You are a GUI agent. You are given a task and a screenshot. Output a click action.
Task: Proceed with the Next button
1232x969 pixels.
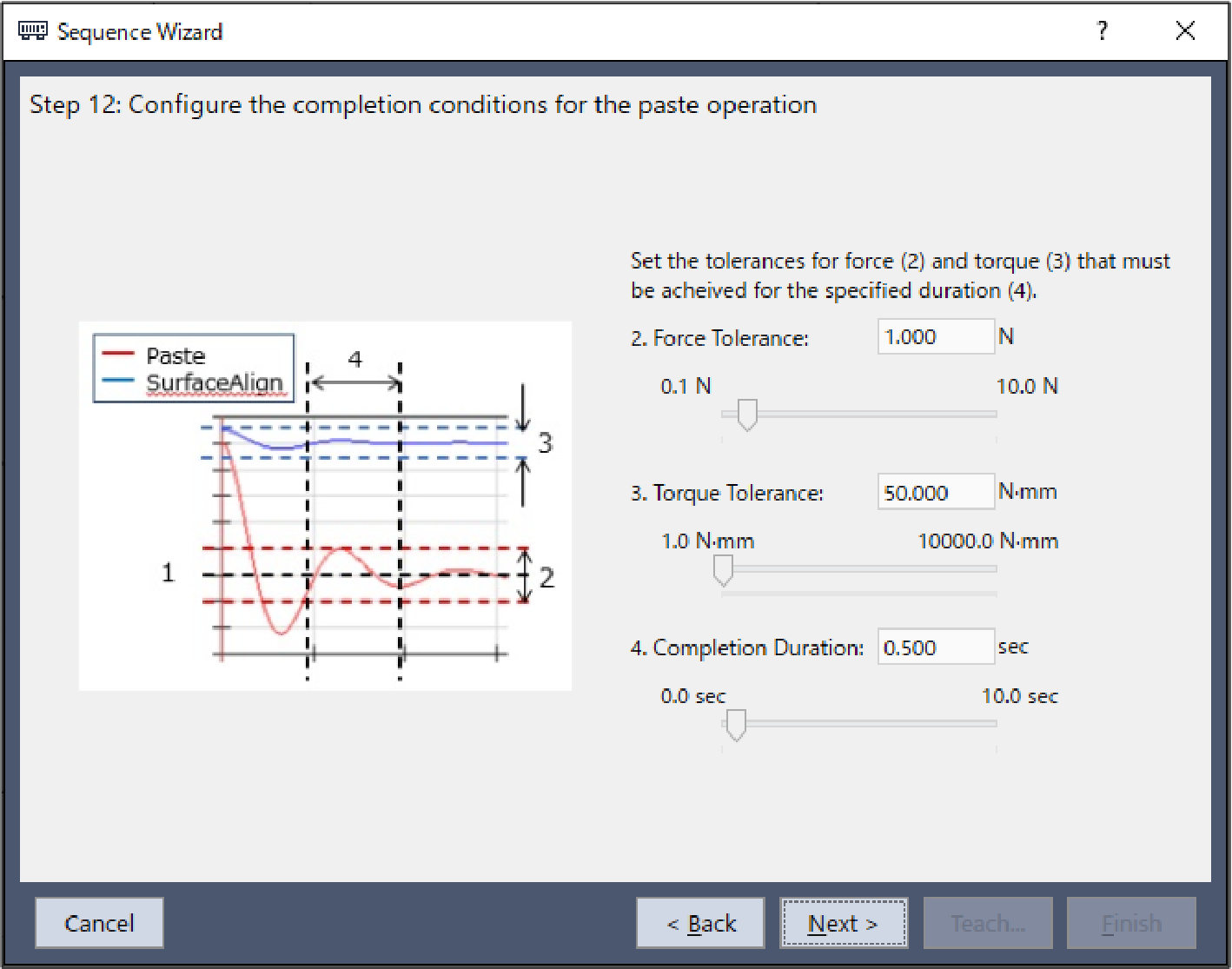844,923
